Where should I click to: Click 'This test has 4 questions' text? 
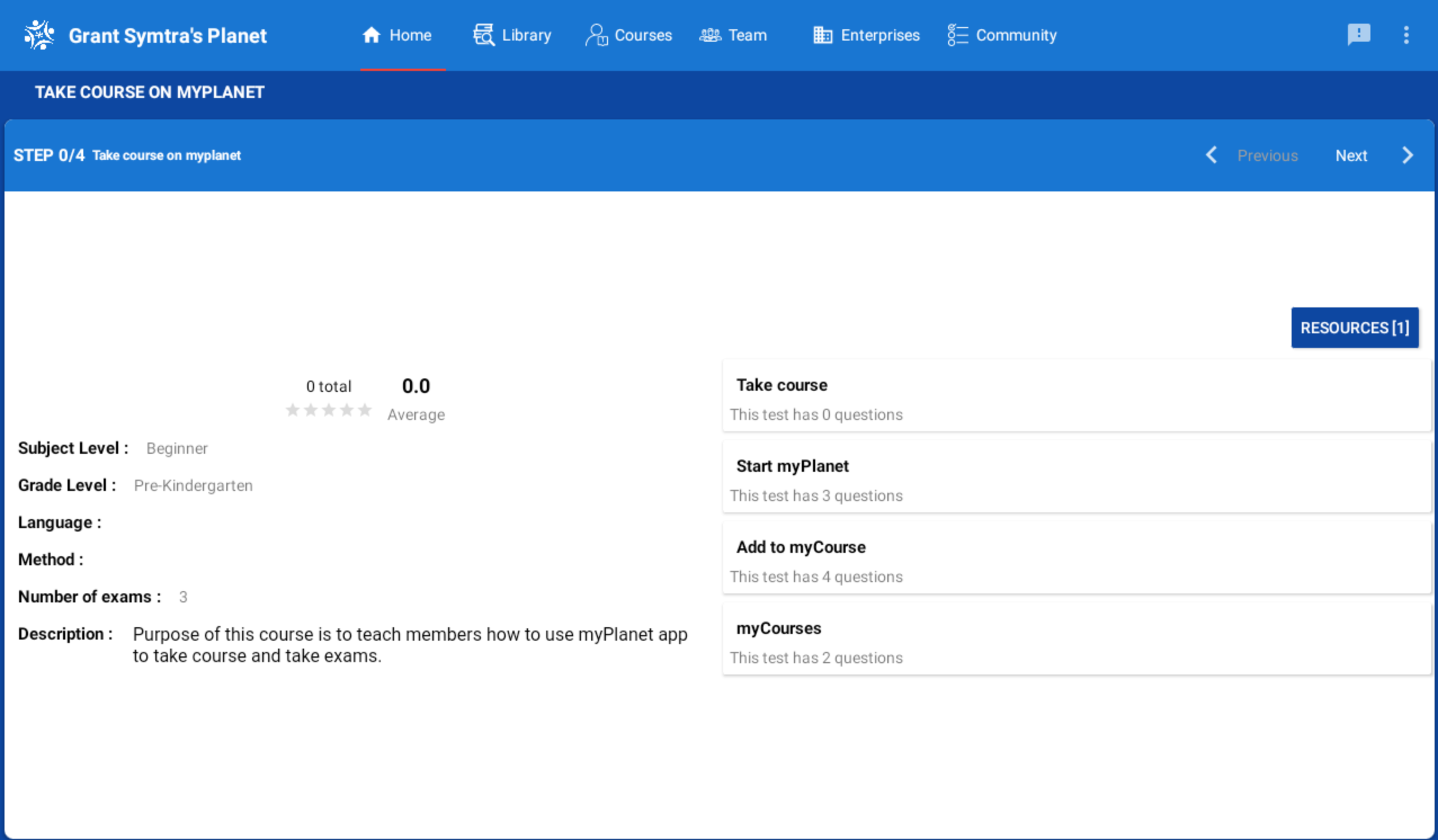tap(816, 577)
